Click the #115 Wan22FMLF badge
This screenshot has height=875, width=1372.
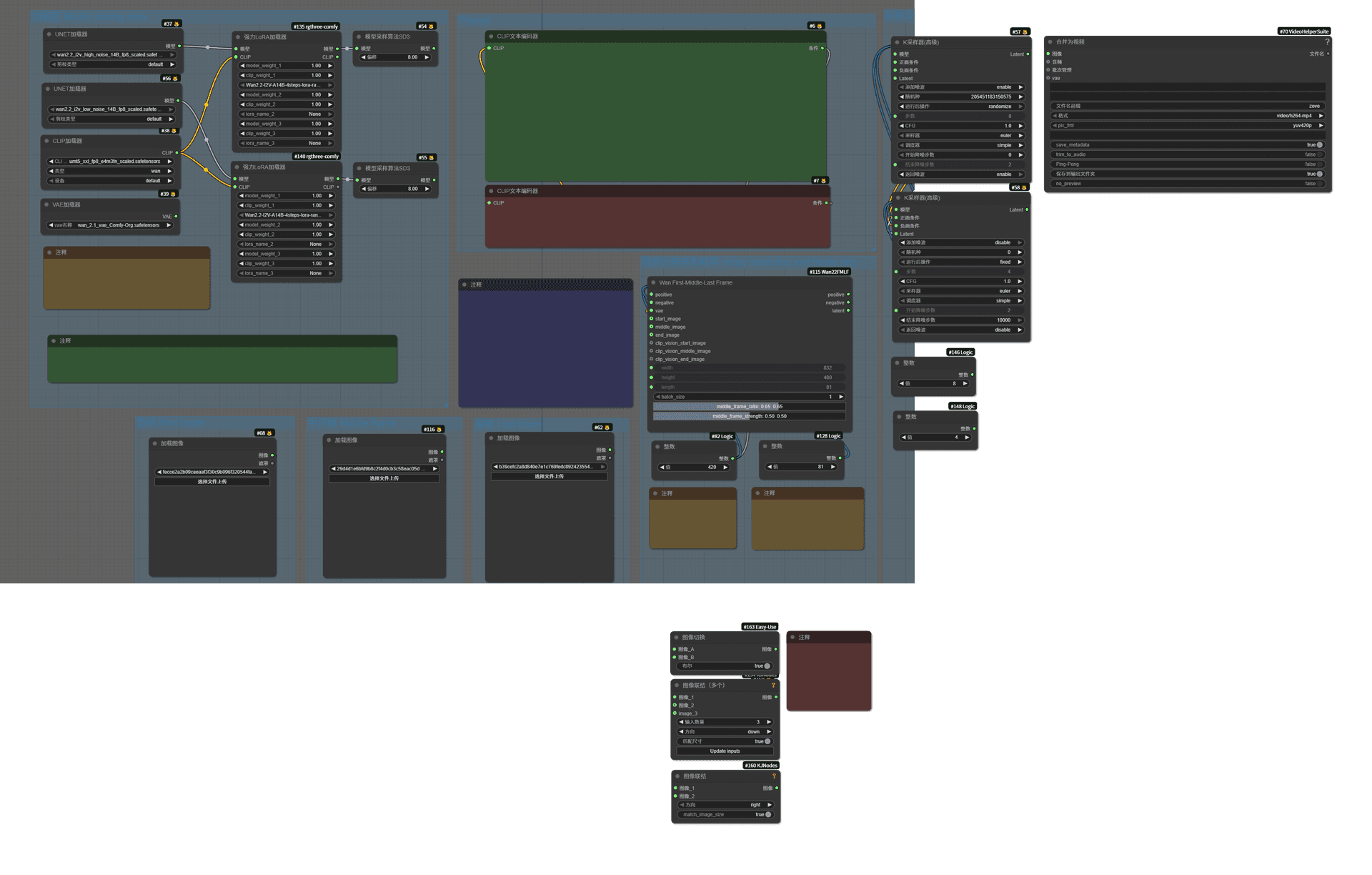829,272
